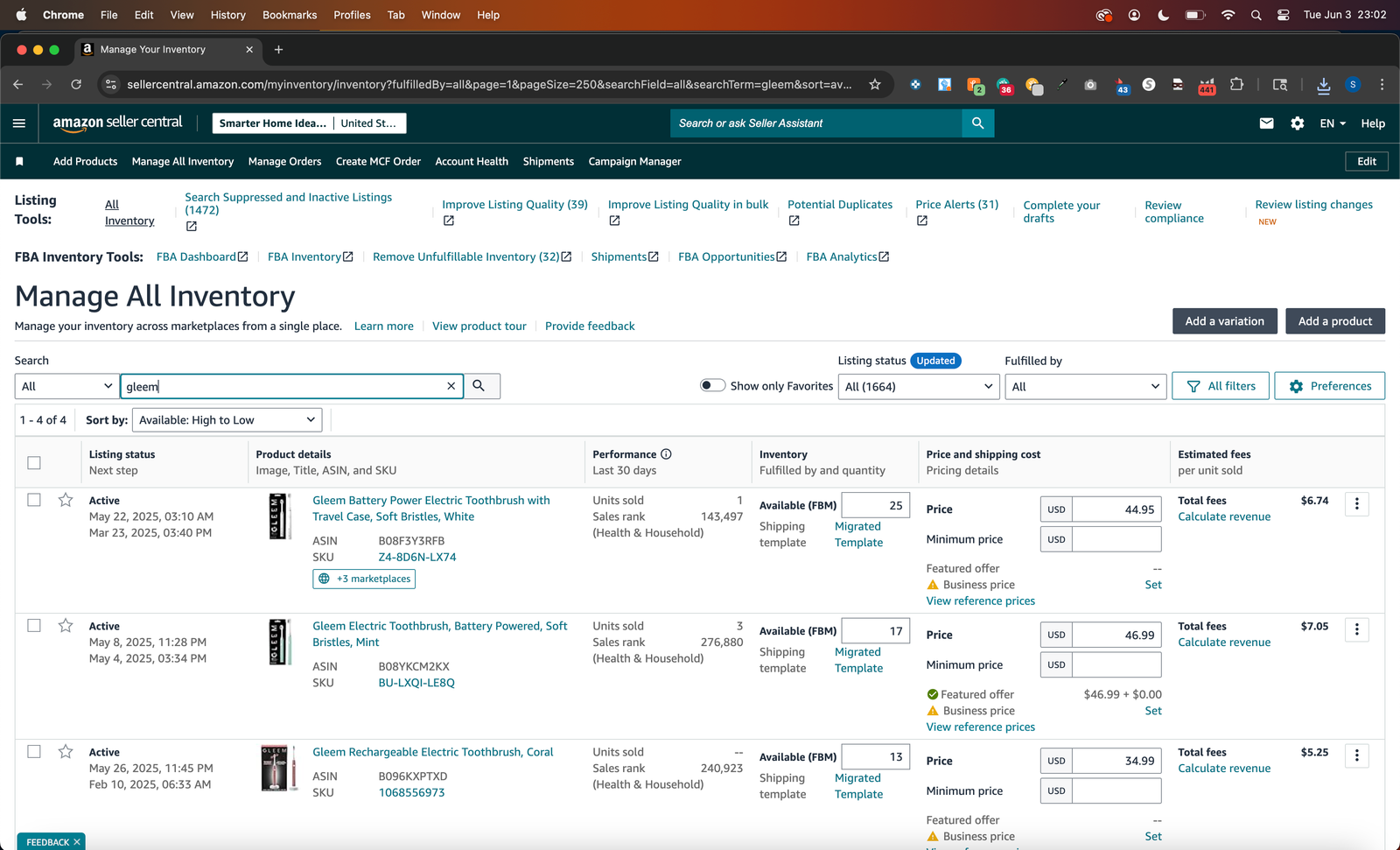Click the Edit button in navigation bar
Viewport: 1400px width, 850px height.
(1367, 162)
